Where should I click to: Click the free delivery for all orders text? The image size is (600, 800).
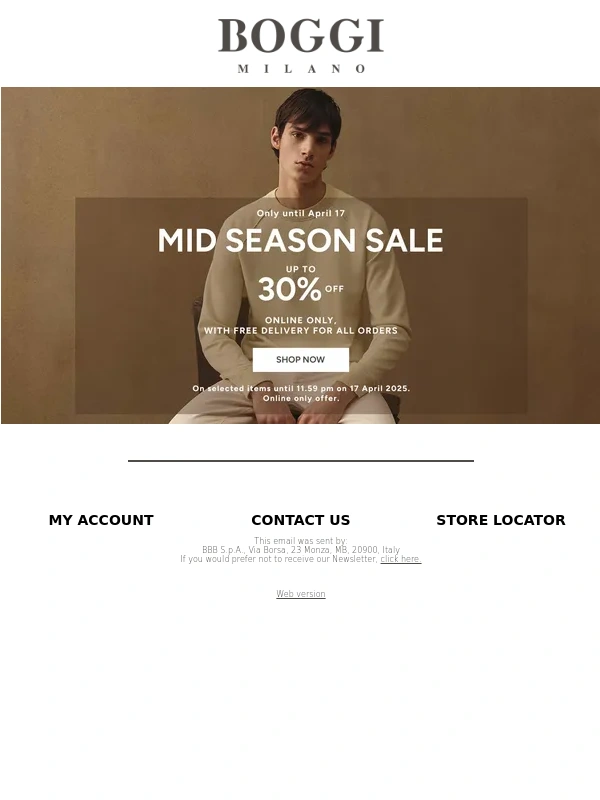click(x=301, y=331)
